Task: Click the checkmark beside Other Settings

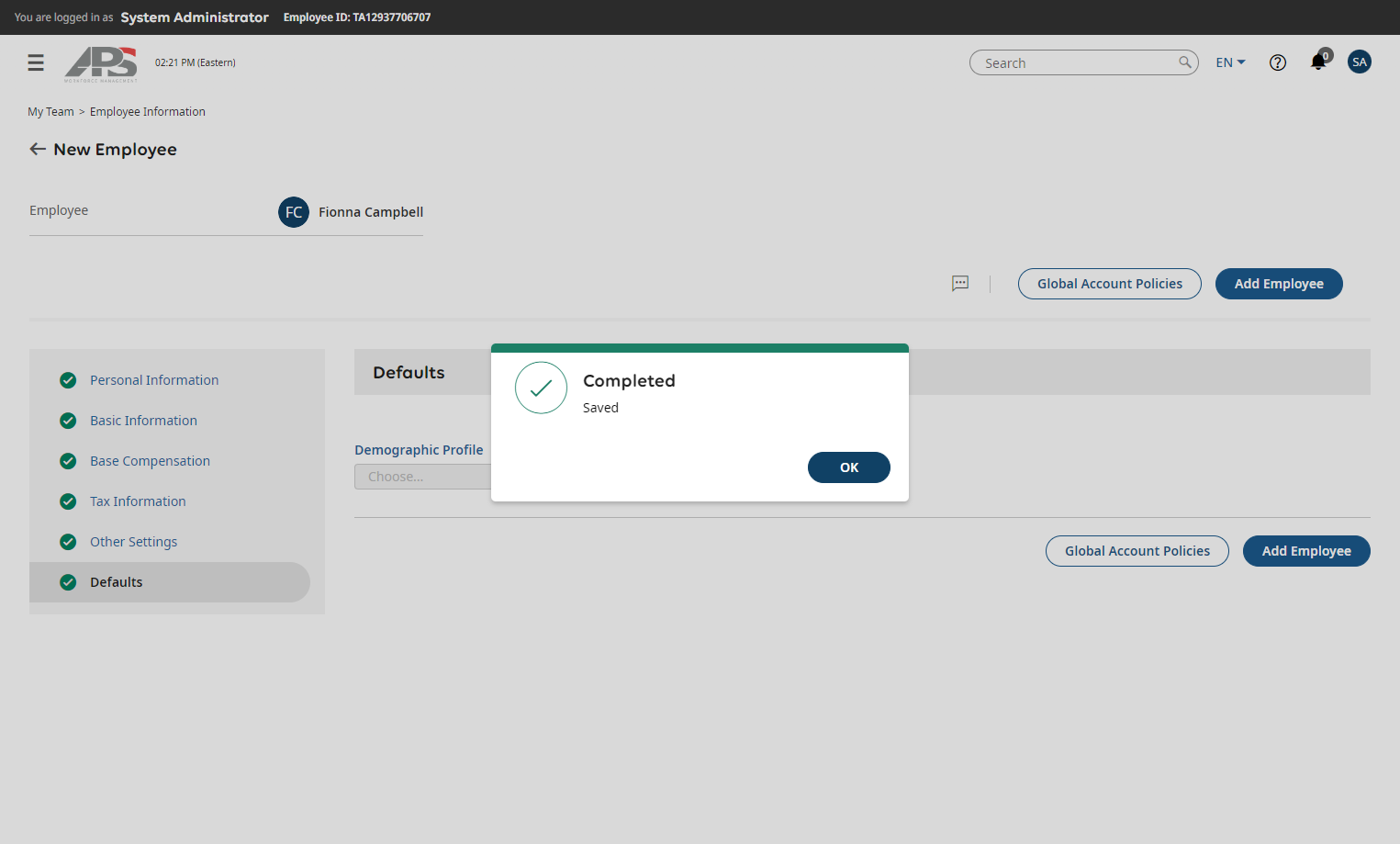Action: (68, 542)
